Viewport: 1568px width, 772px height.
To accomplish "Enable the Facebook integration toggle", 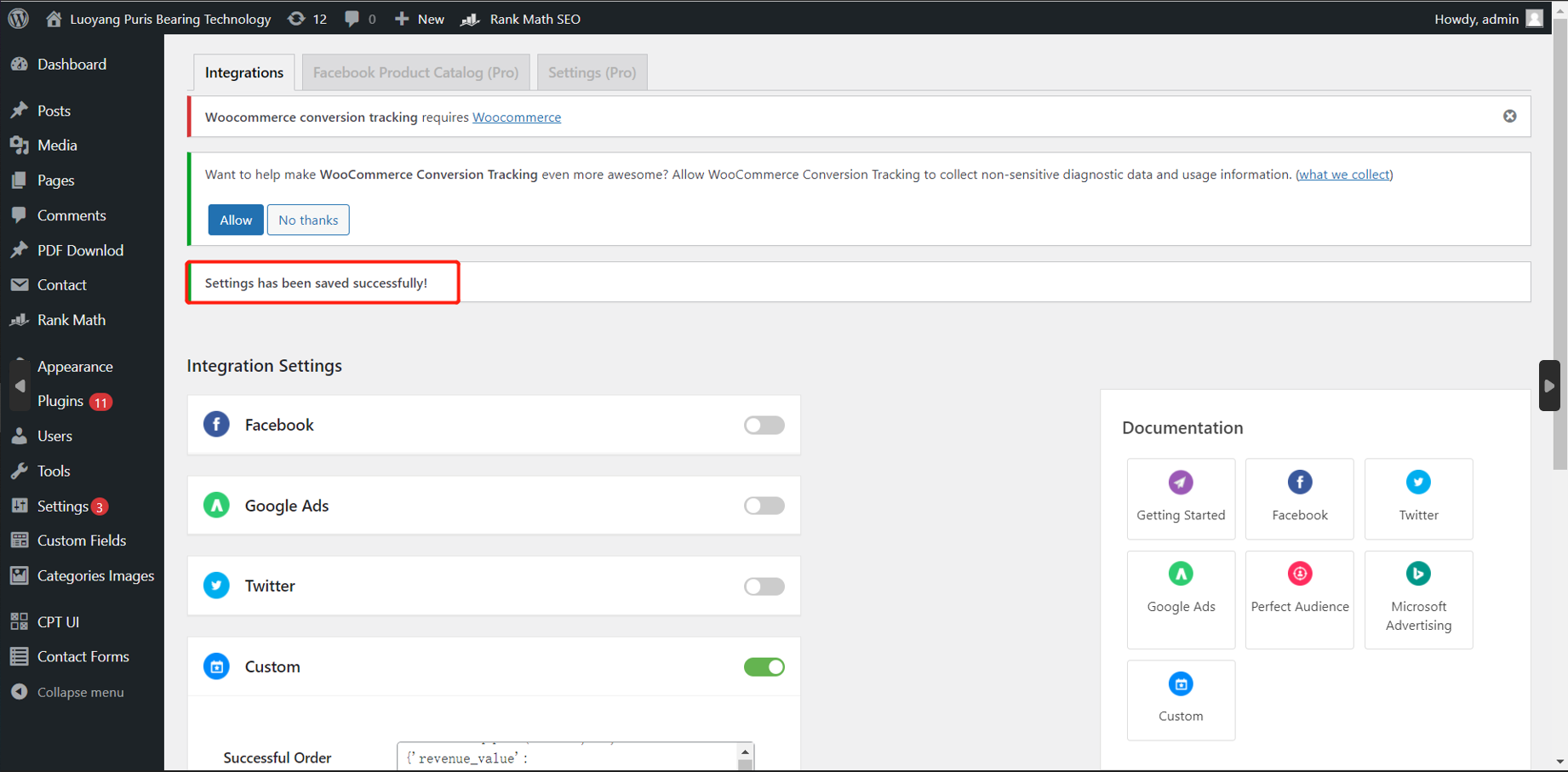I will pos(764,425).
